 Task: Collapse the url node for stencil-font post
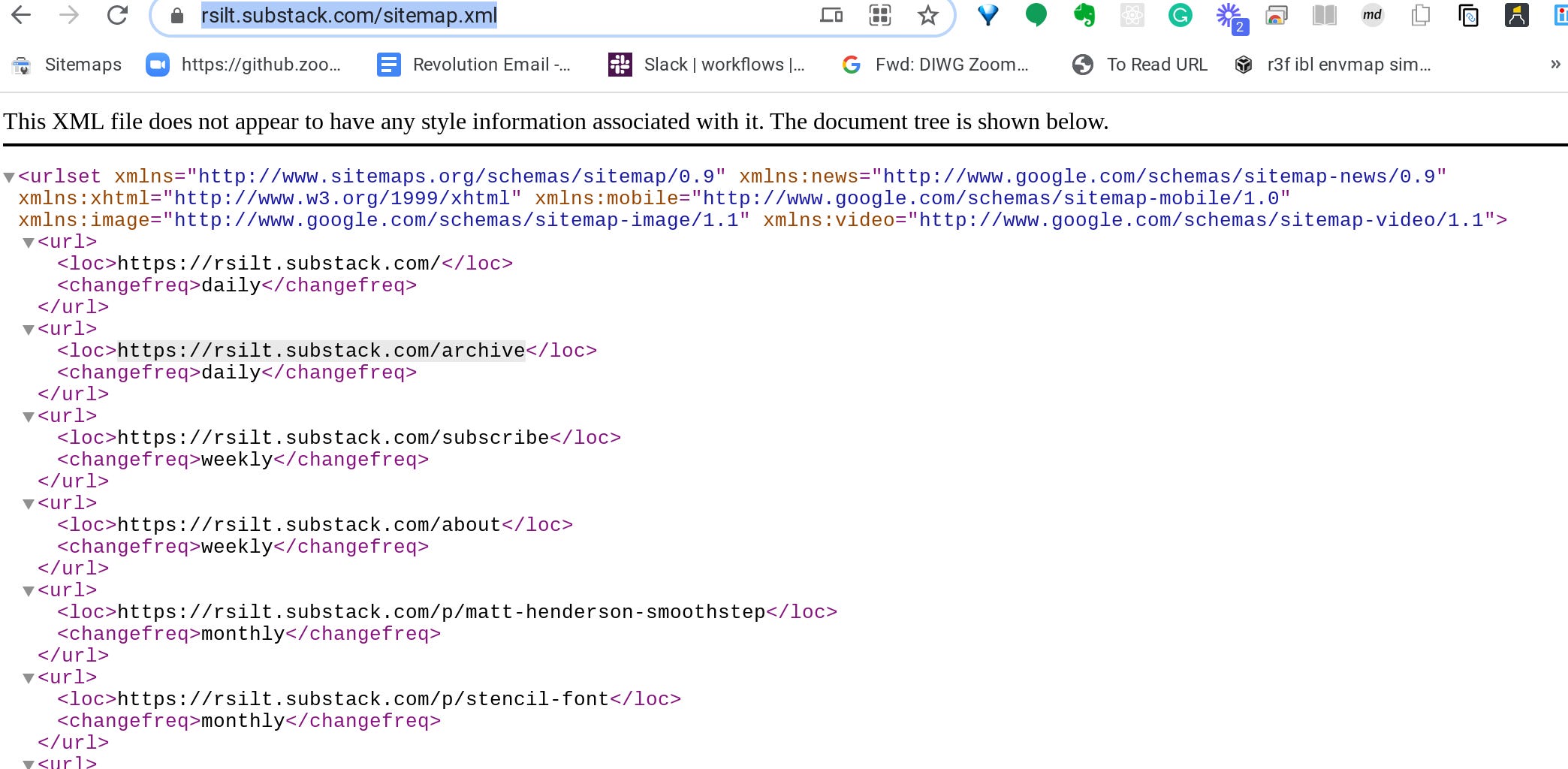(x=29, y=677)
